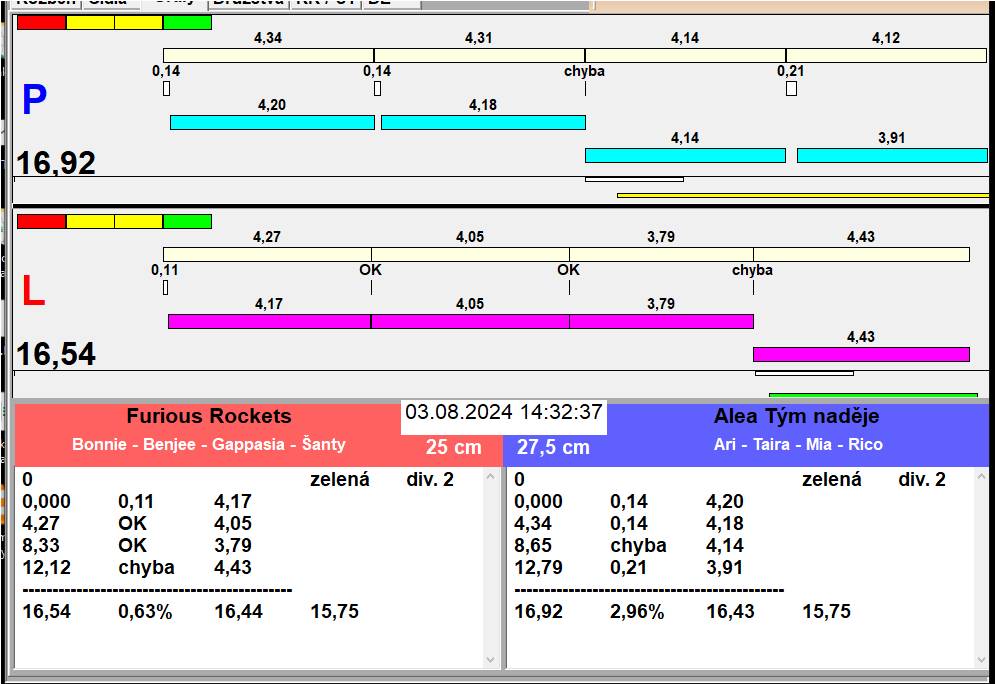Click the red start light in lane P

pos(41,22)
